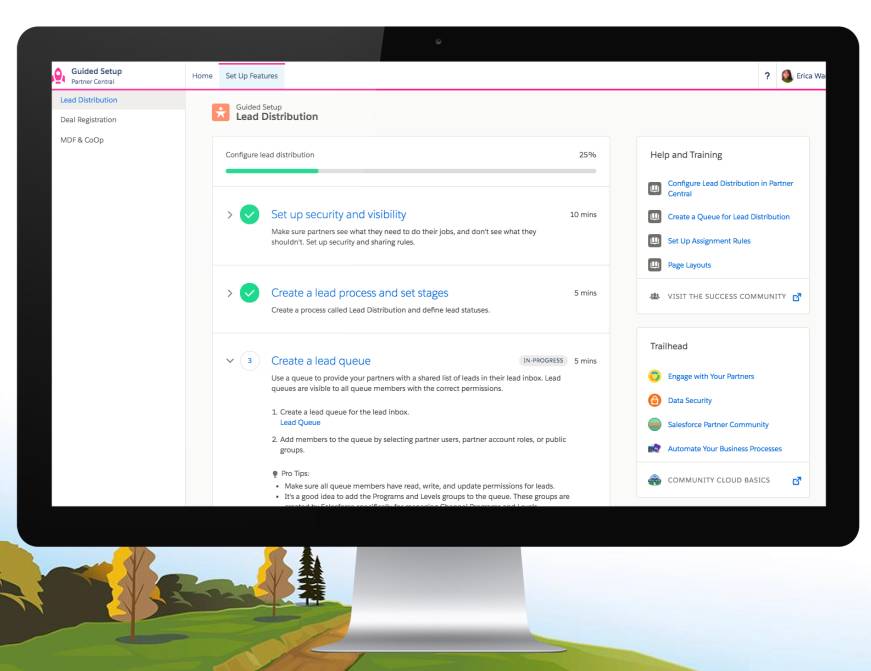Open the Page Layouts help link

pos(689,265)
